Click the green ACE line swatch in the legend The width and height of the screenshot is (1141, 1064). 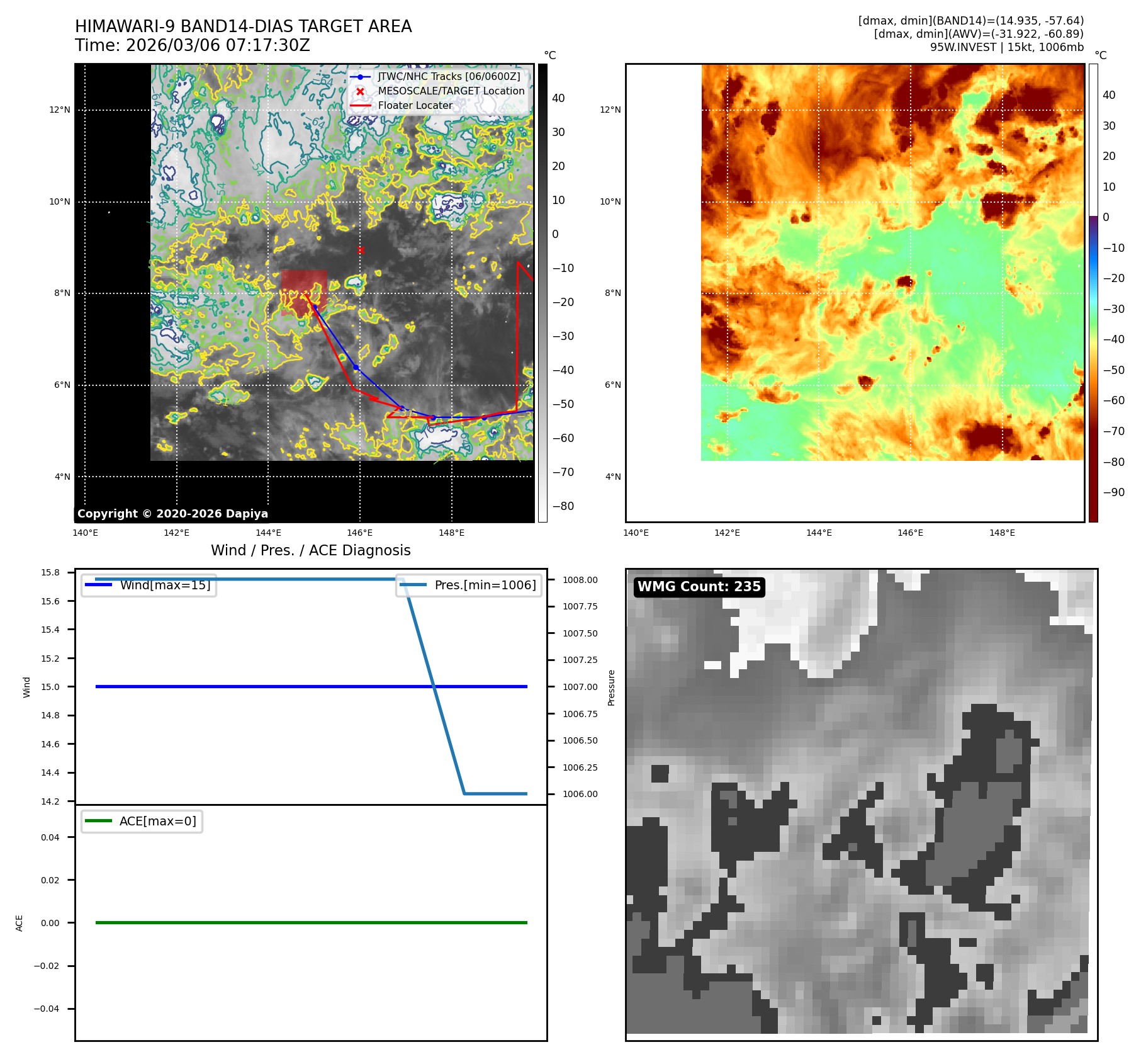[98, 821]
